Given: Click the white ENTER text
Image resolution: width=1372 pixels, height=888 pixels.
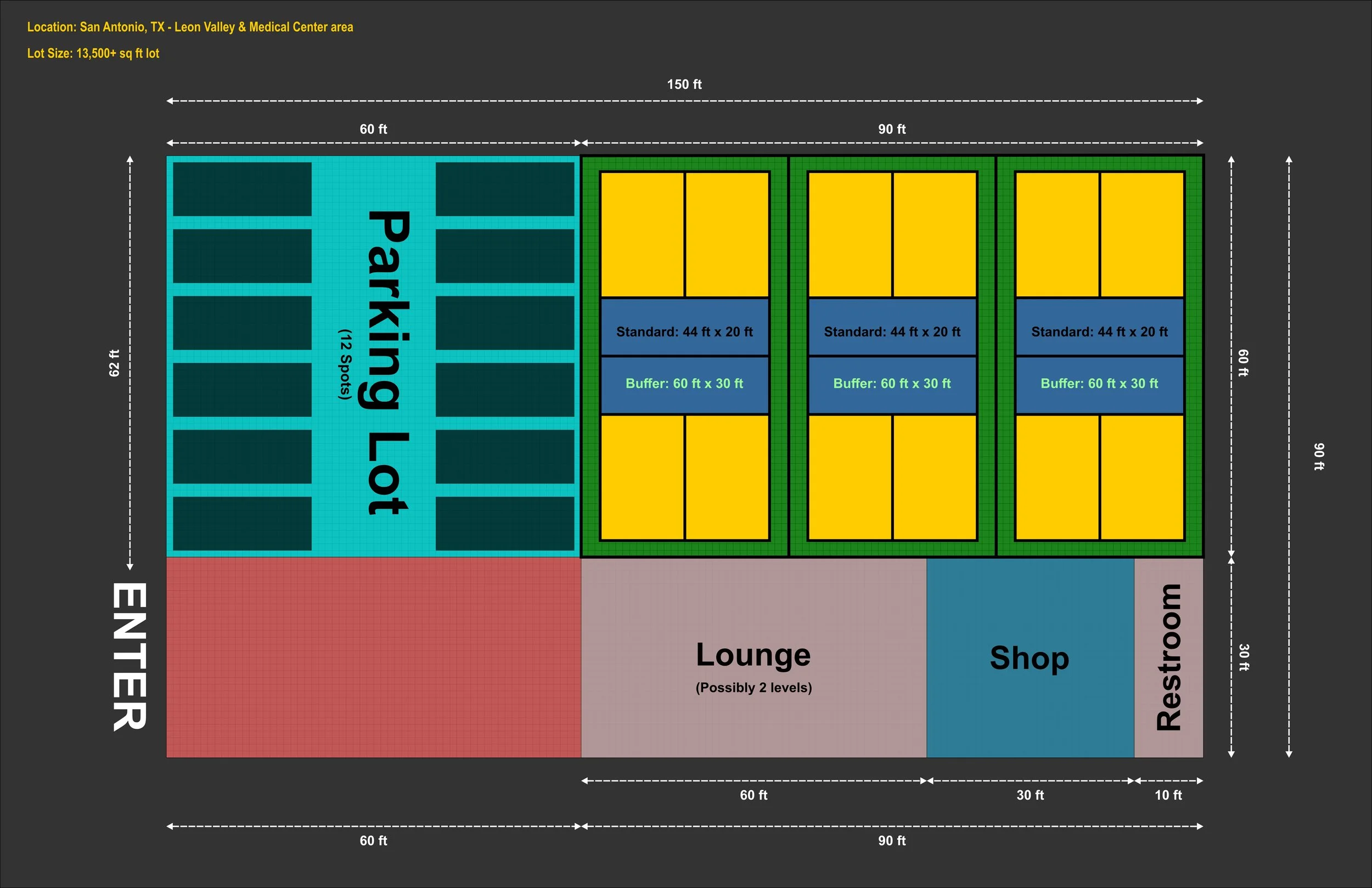Looking at the screenshot, I should (129, 656).
